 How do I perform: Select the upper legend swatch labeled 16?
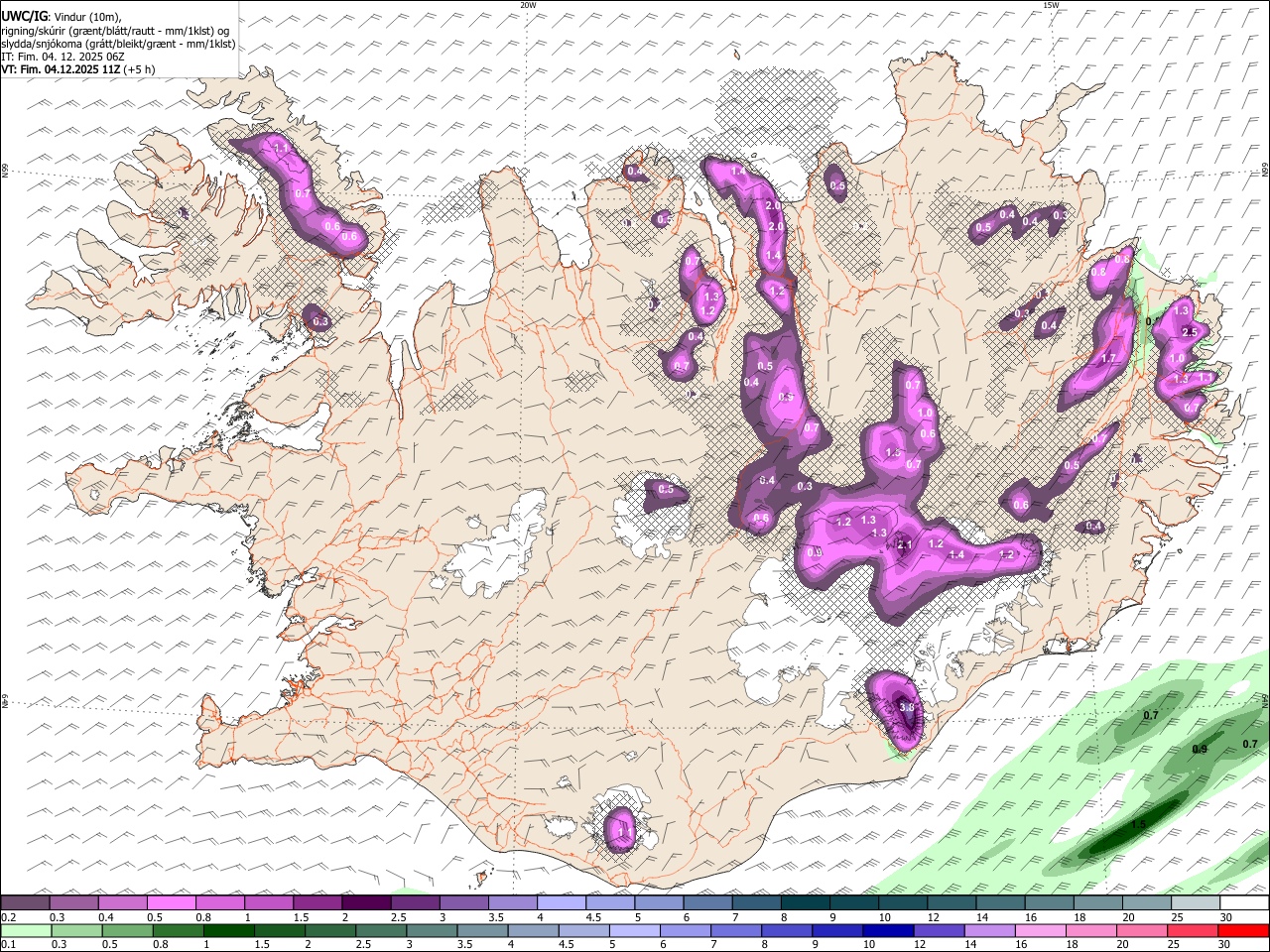(1050, 902)
